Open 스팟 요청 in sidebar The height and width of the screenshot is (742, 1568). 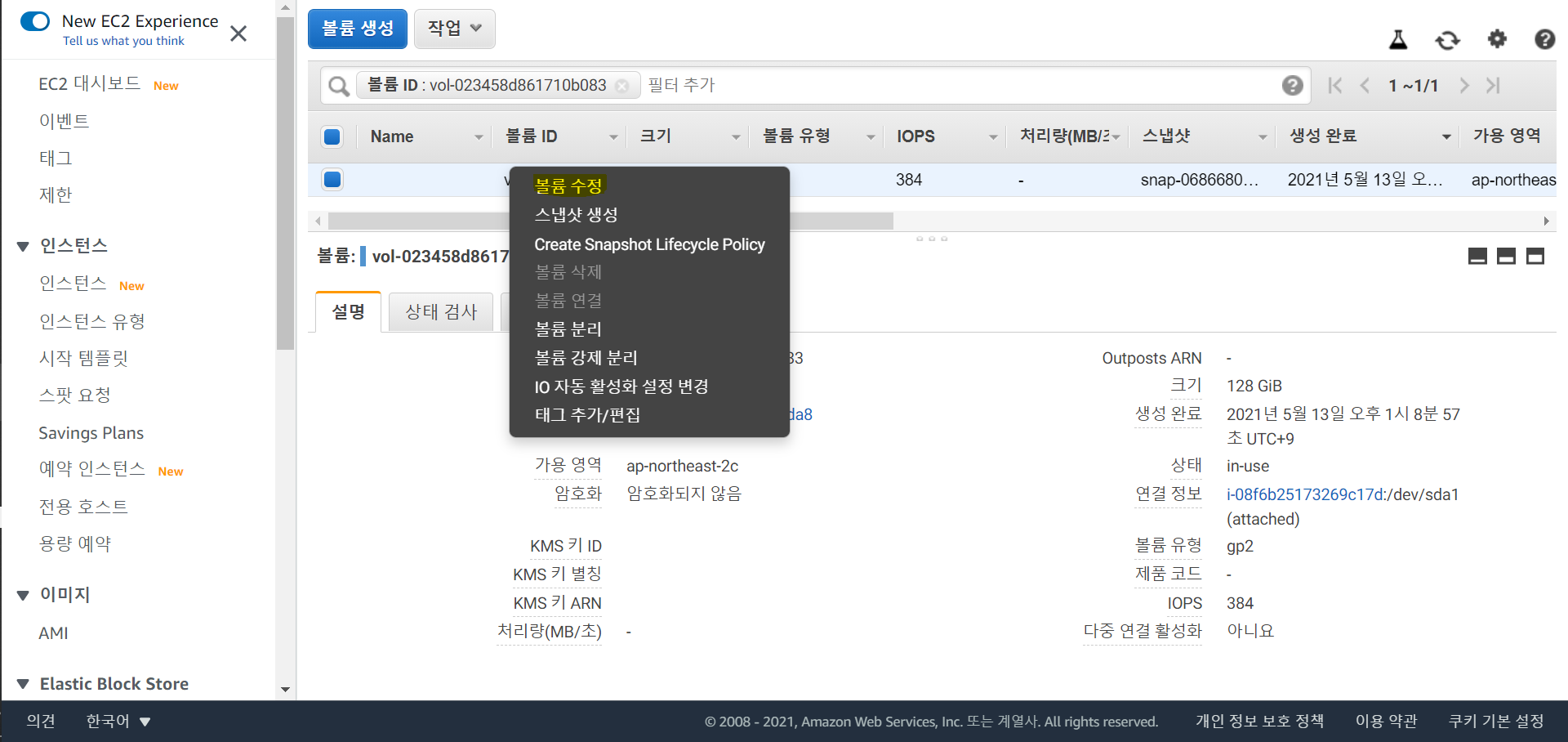click(x=75, y=396)
